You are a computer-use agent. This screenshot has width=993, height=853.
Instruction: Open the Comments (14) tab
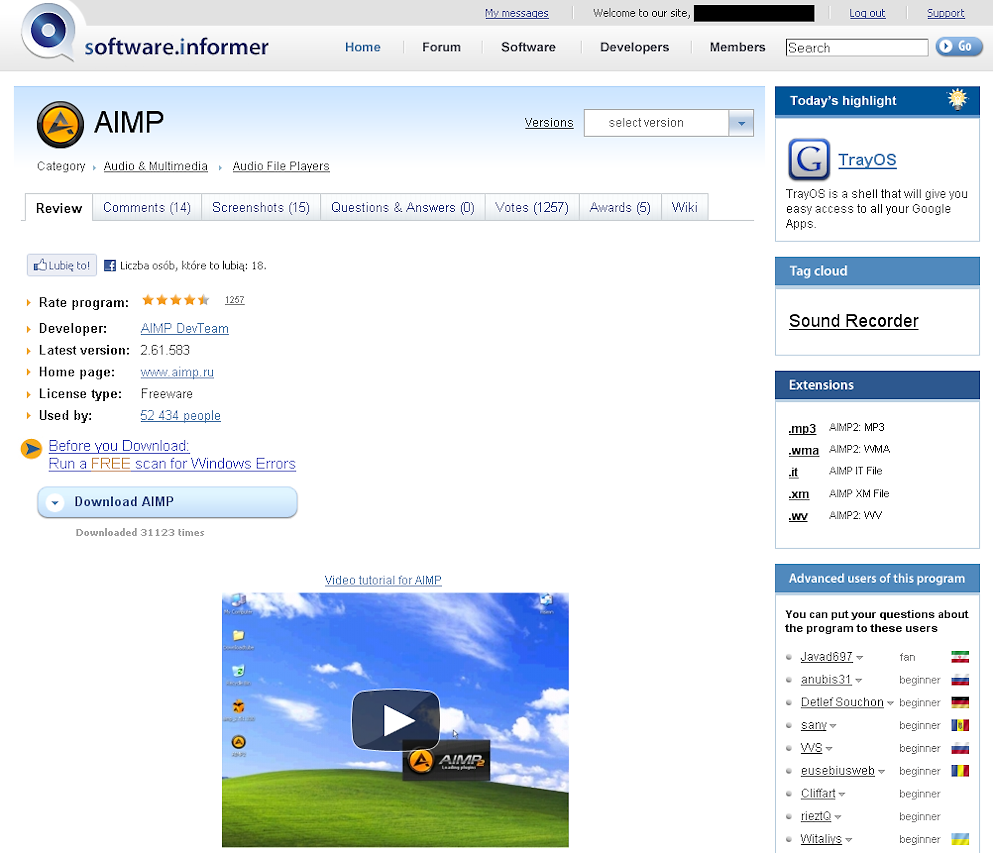(x=147, y=208)
